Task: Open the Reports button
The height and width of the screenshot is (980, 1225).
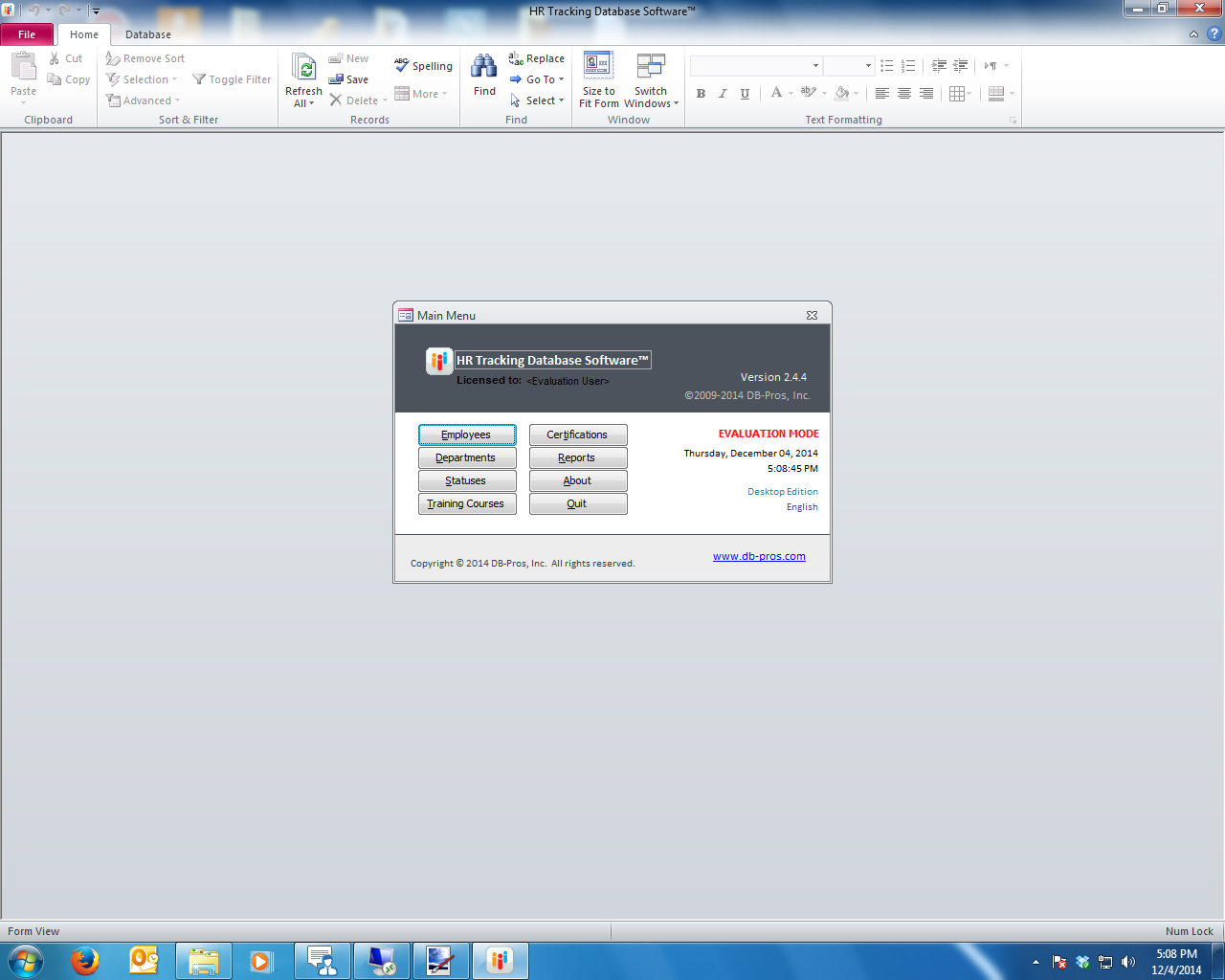Action: pos(578,457)
